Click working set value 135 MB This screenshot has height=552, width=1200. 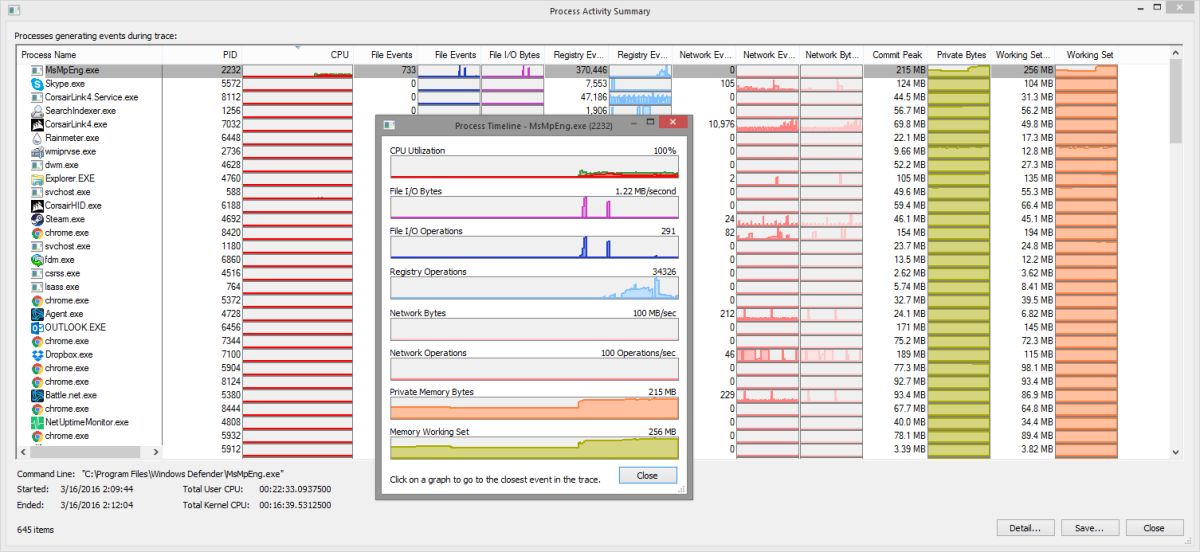tap(1037, 179)
